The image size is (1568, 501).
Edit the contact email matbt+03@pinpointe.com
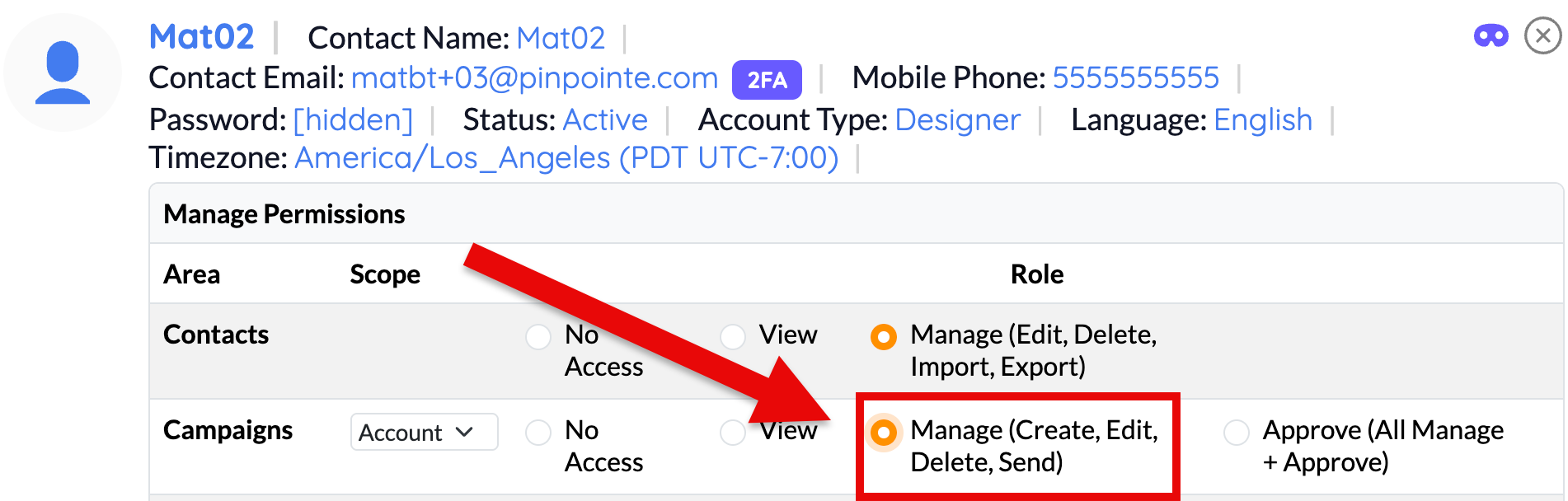point(535,78)
